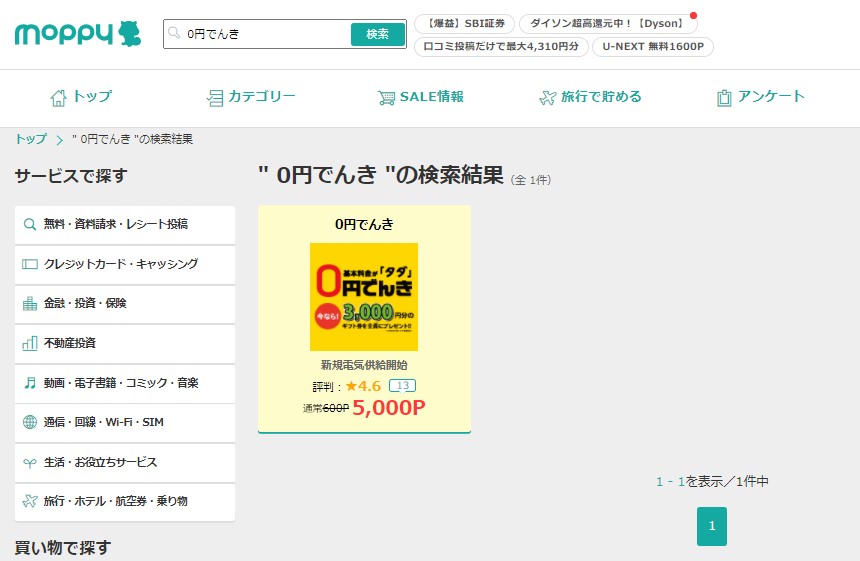Screen dimensions: 860x561
Task: Open 無料・資料請求・レシート投稿 category
Action: (125, 225)
